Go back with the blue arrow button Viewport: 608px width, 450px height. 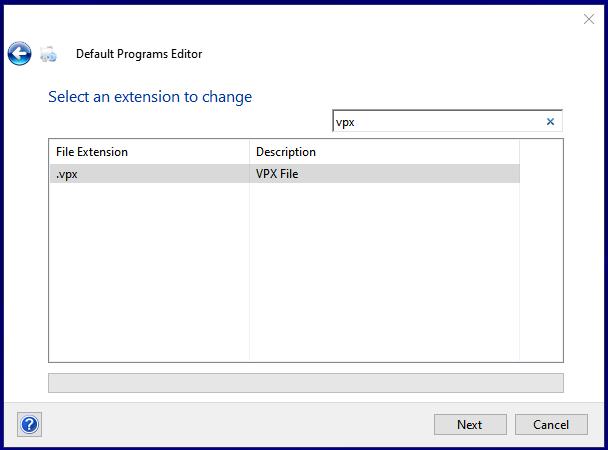click(x=19, y=53)
